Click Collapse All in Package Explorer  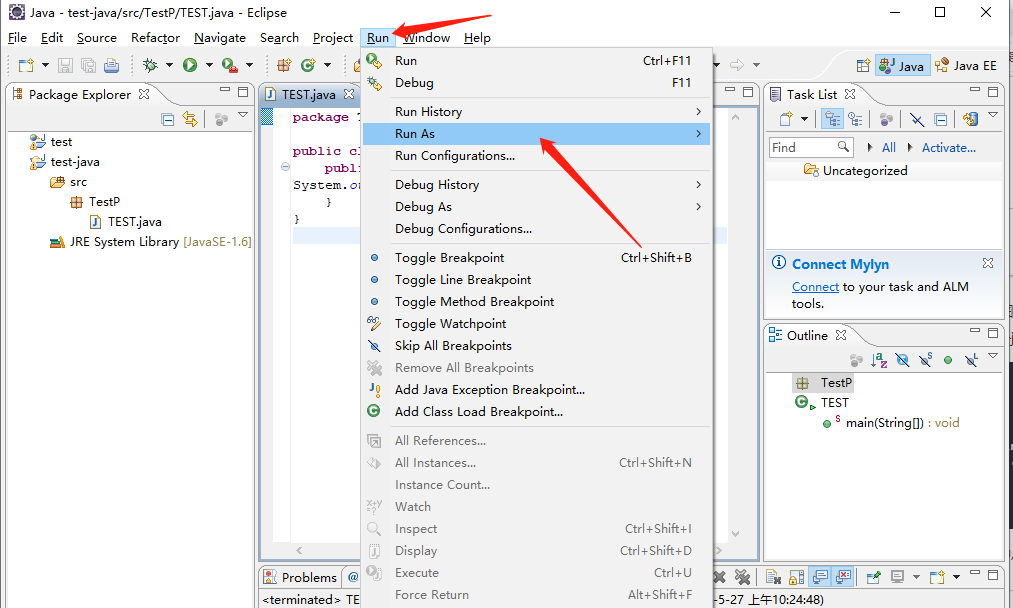pos(168,119)
